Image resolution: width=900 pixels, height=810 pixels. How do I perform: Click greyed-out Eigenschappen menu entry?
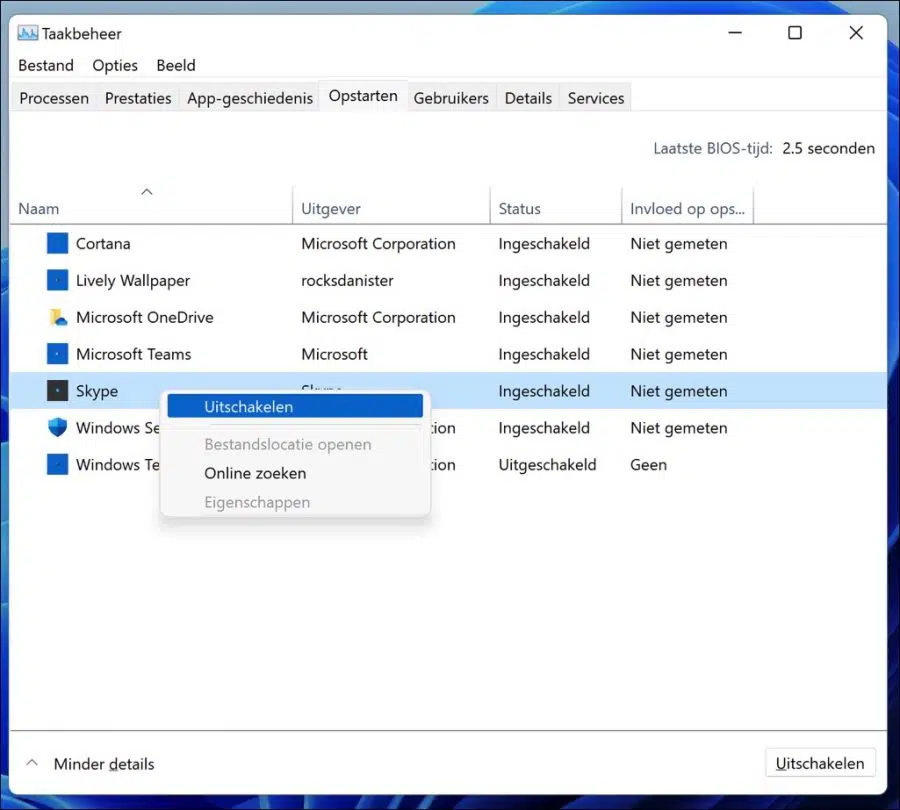(295, 502)
